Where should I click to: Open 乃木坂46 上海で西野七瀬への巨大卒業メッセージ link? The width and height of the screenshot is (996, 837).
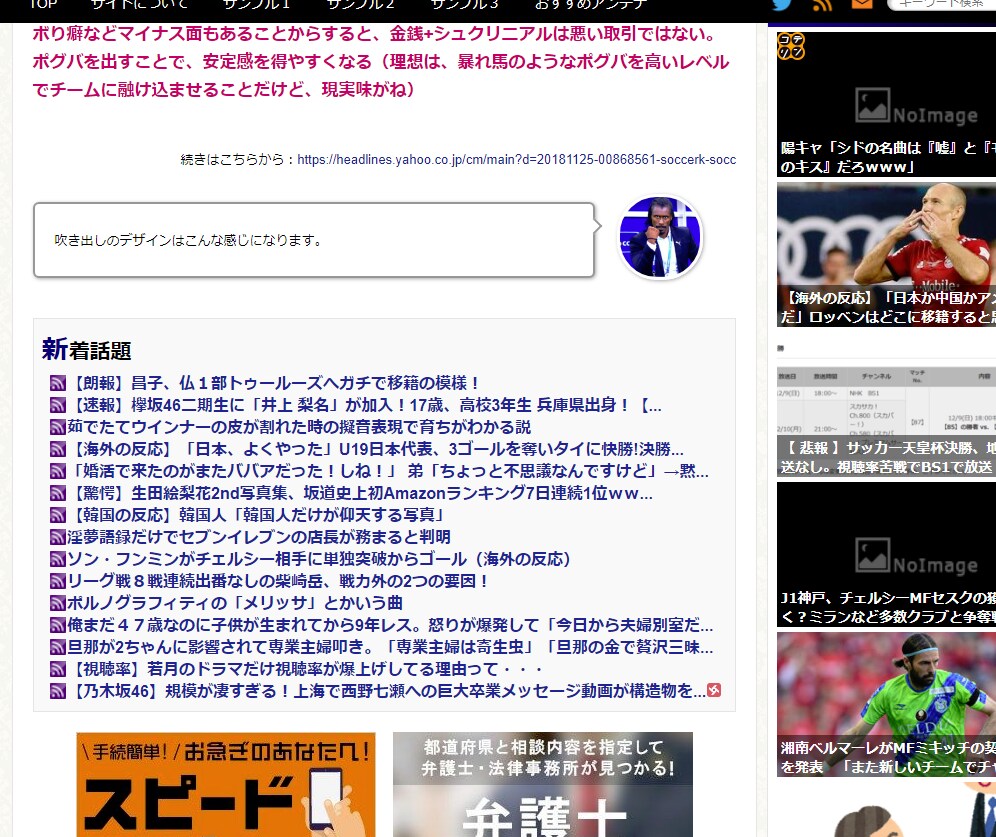387,691
